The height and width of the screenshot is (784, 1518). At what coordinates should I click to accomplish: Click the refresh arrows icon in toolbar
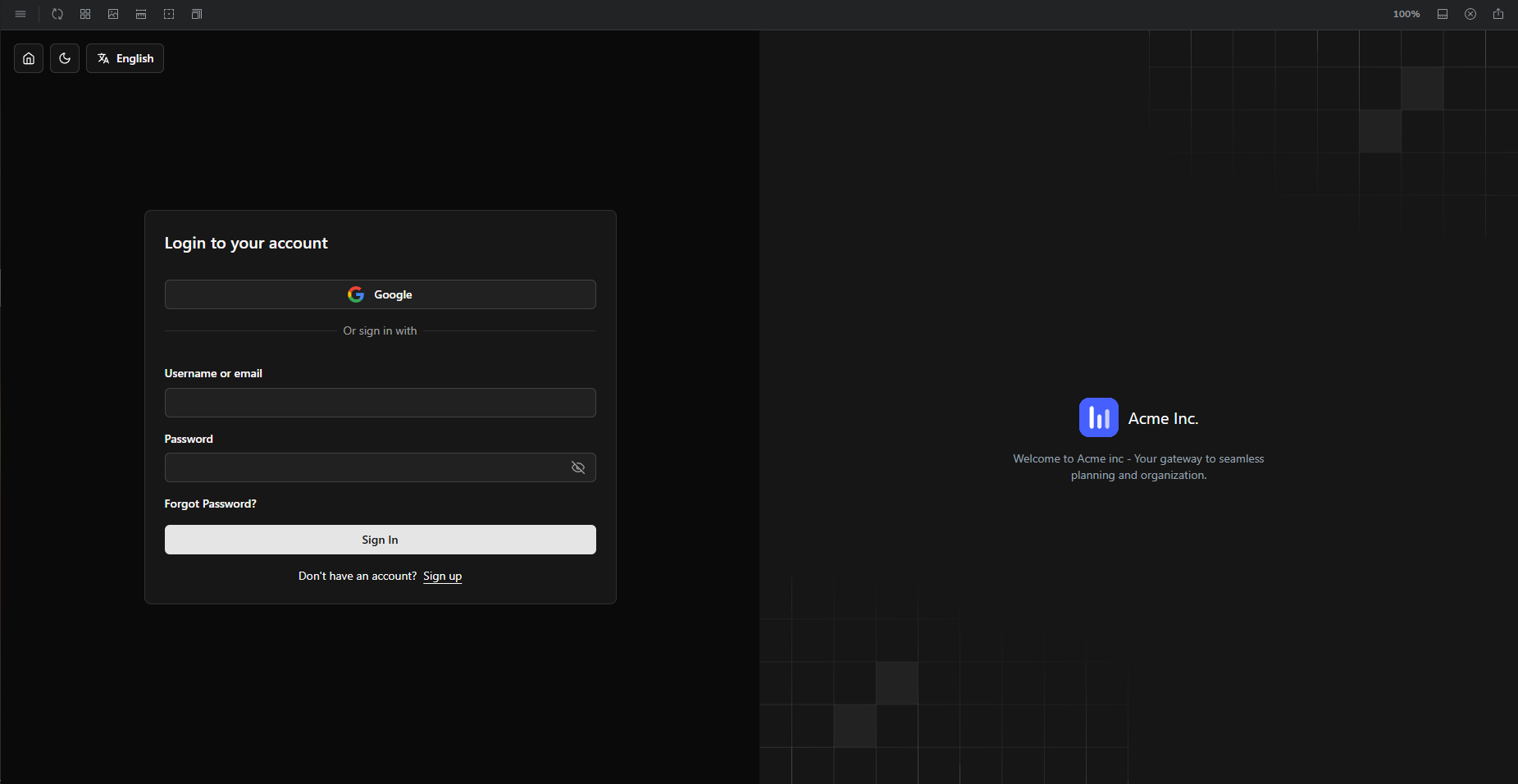point(57,14)
